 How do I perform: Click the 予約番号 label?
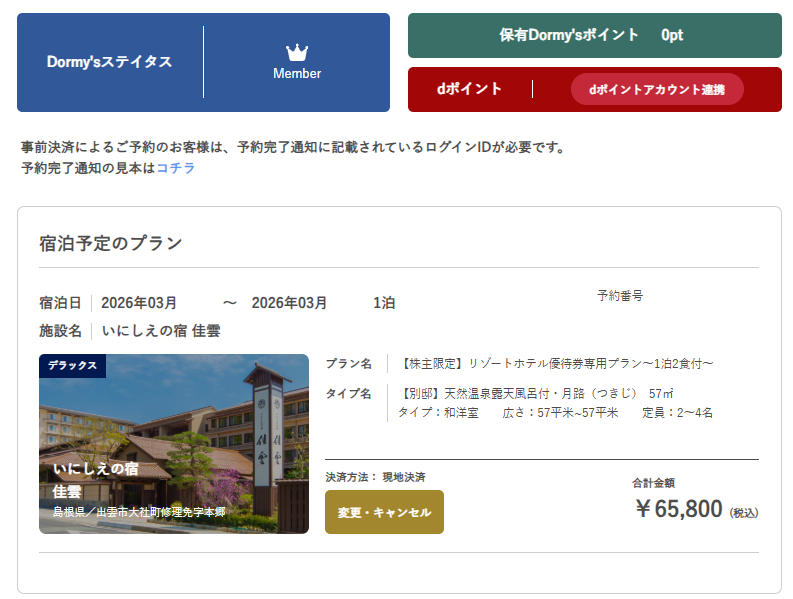620,296
